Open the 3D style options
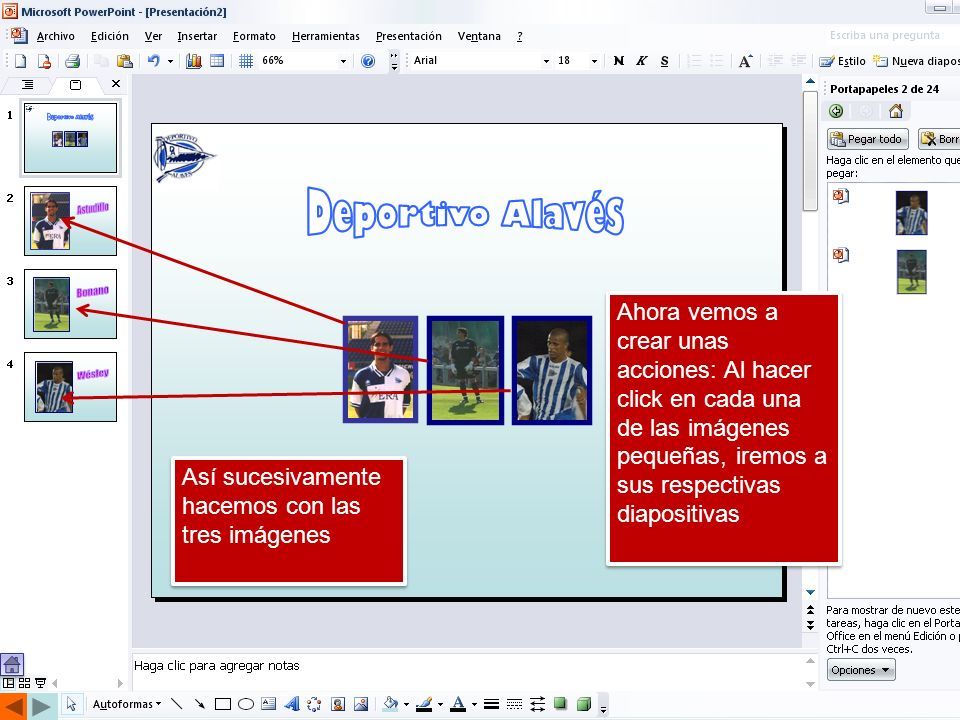960x720 pixels. point(583,704)
